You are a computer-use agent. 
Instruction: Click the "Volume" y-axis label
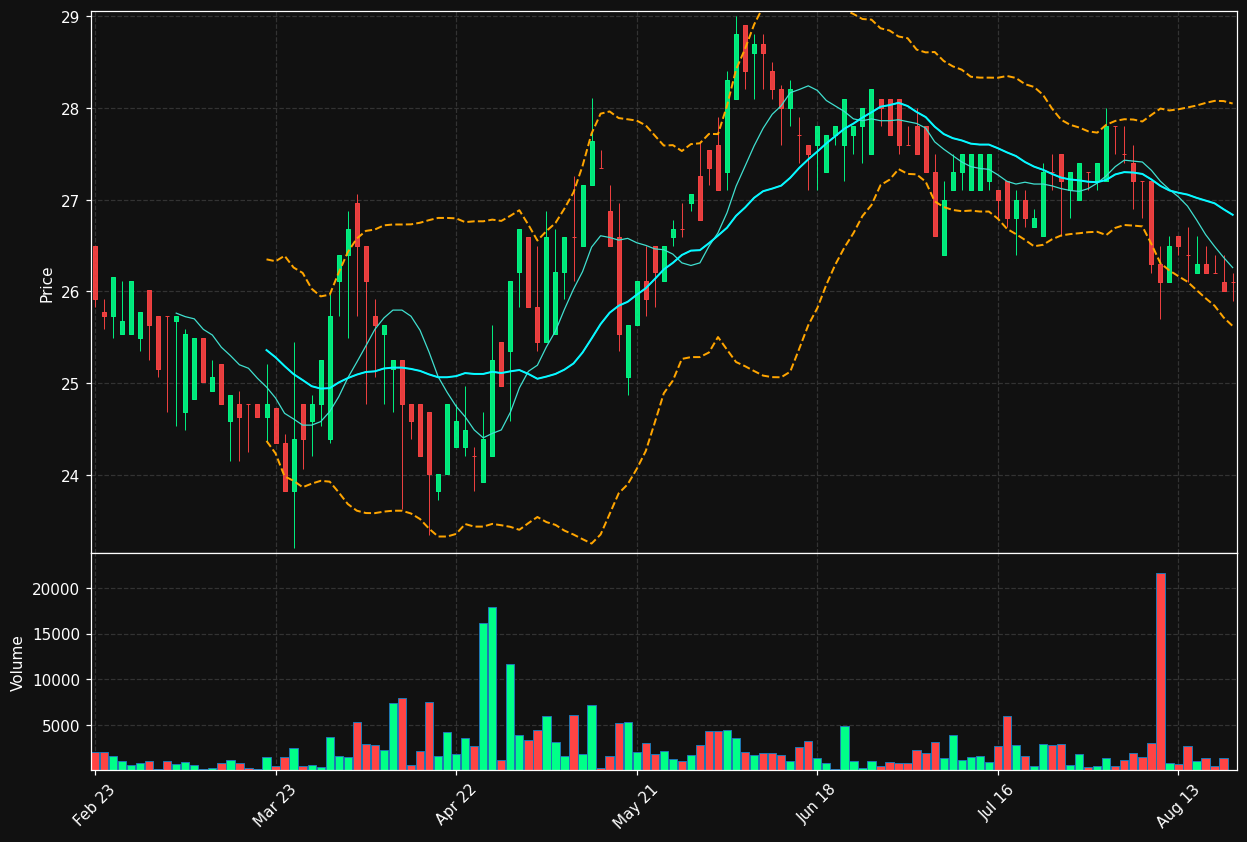[x=17, y=663]
